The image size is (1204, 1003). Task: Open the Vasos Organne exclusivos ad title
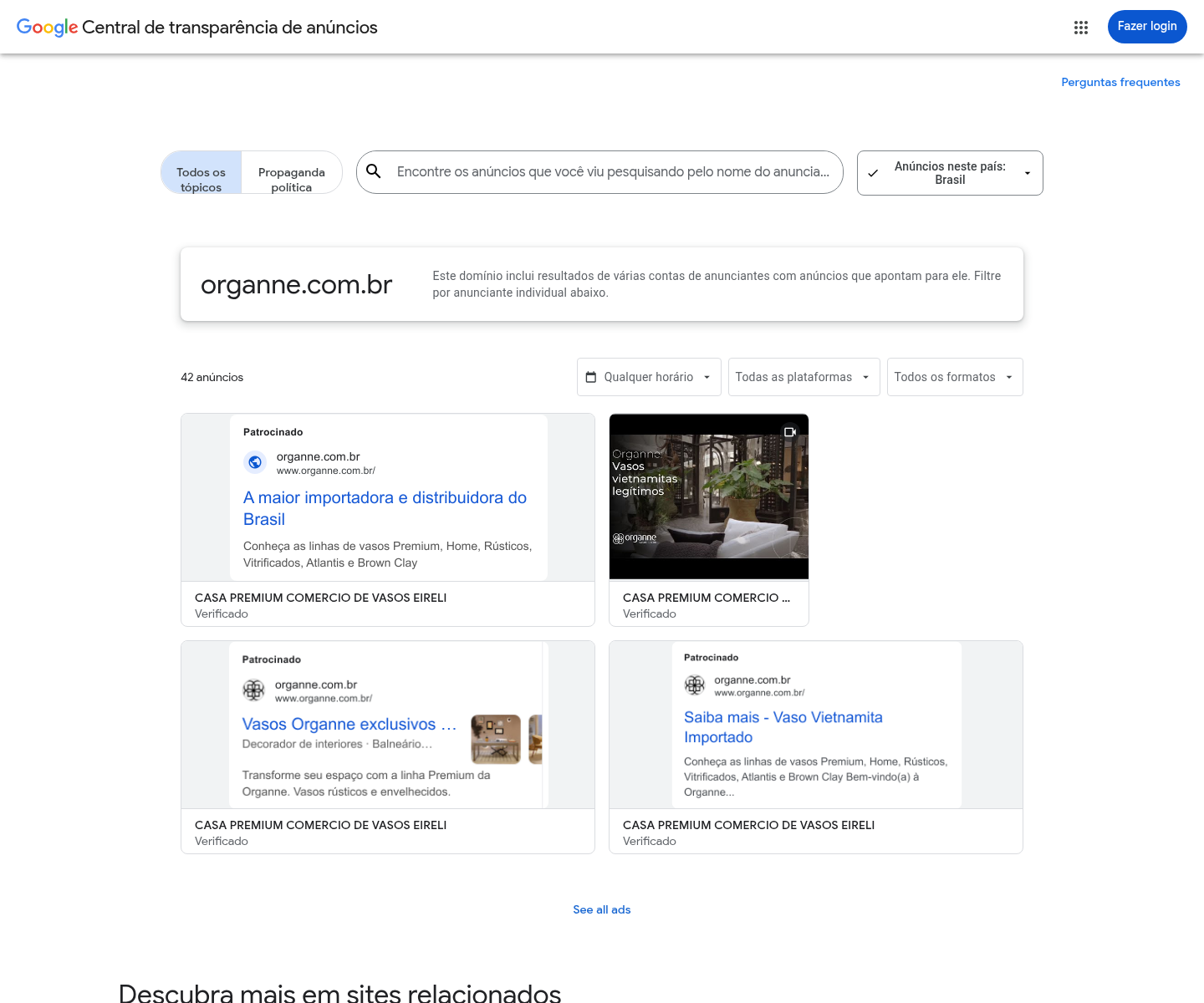click(349, 725)
